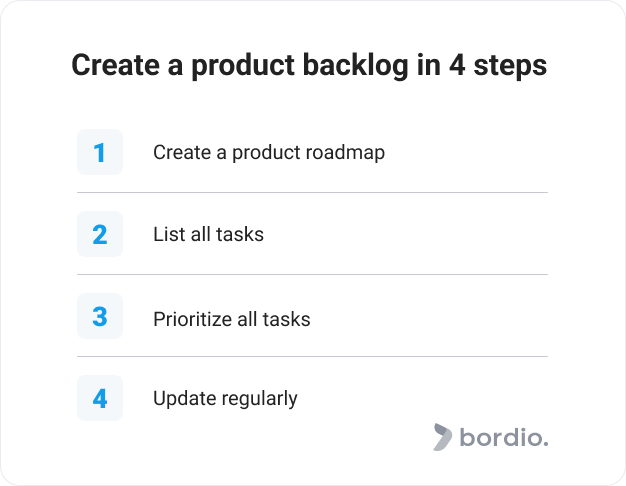Click the blue number 3 badge

100,316
